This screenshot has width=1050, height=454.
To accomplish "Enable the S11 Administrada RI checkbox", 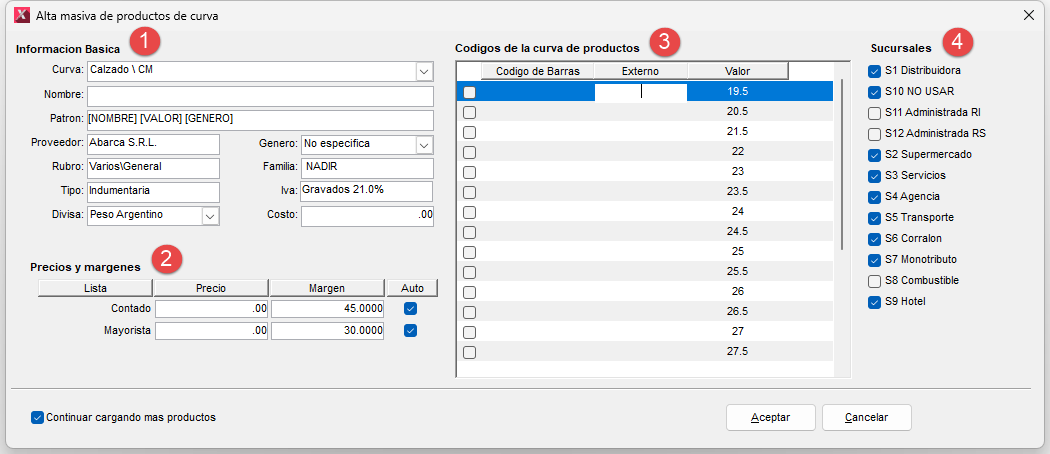I will point(876,113).
